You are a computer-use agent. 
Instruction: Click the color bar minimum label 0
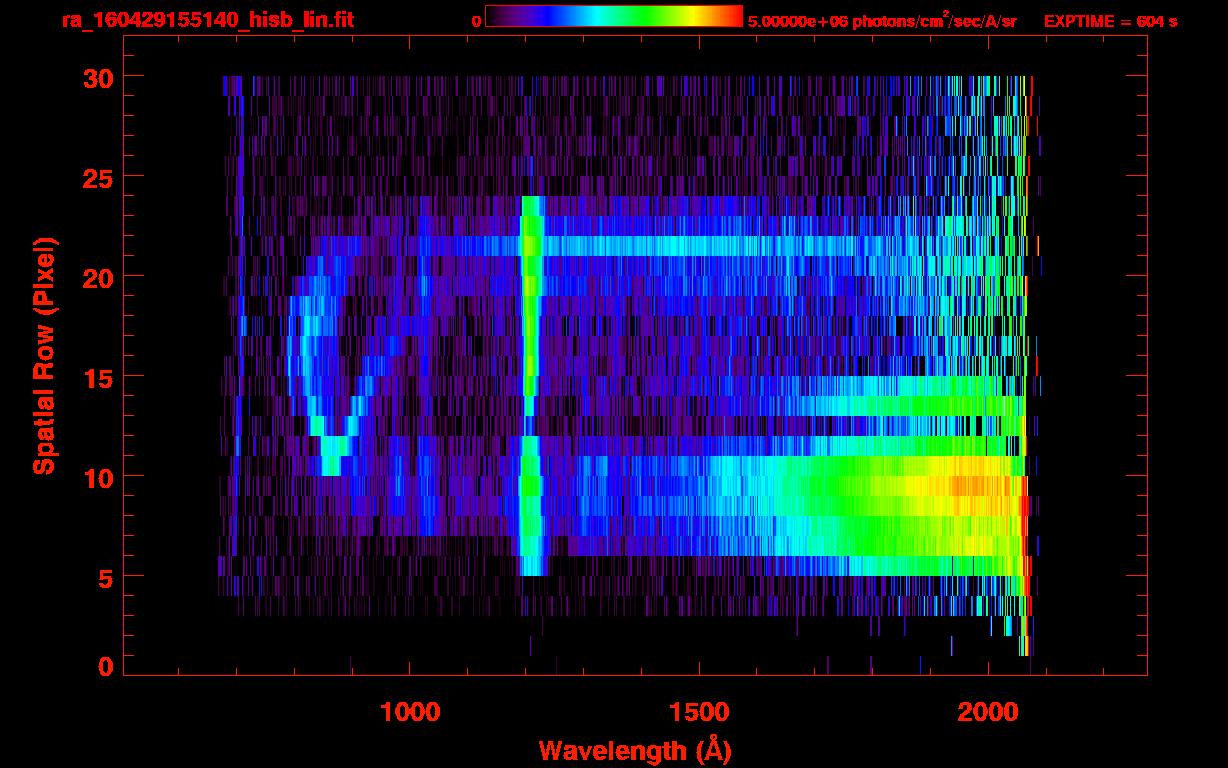pyautogui.click(x=476, y=21)
